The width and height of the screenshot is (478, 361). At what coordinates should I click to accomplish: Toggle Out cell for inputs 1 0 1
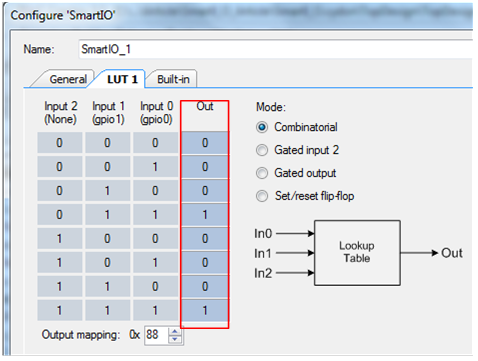click(205, 263)
